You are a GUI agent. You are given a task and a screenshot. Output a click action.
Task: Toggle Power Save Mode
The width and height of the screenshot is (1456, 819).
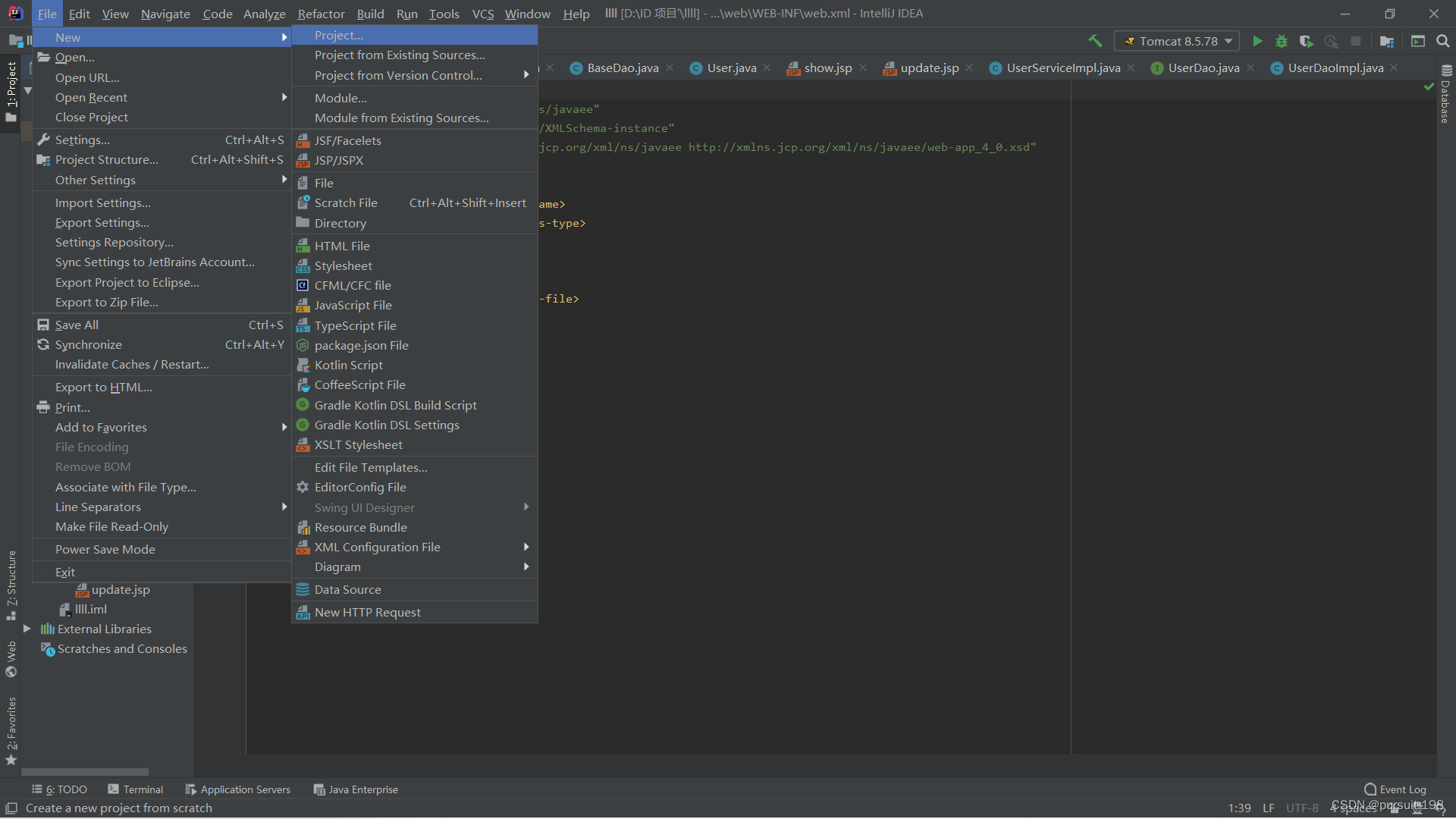(x=105, y=549)
